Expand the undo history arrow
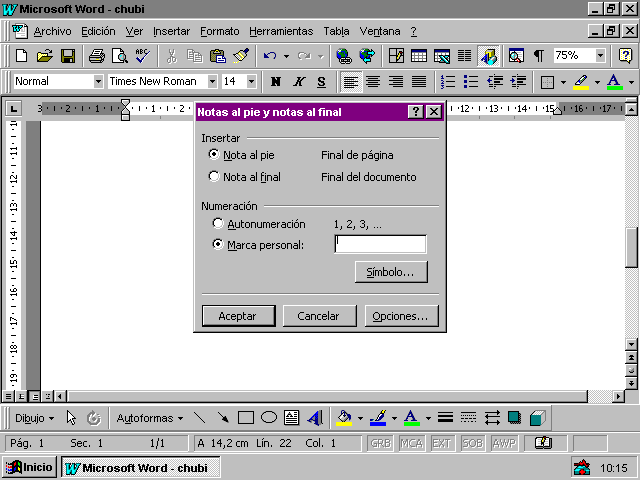Screen dimensions: 640x480 click(287, 56)
